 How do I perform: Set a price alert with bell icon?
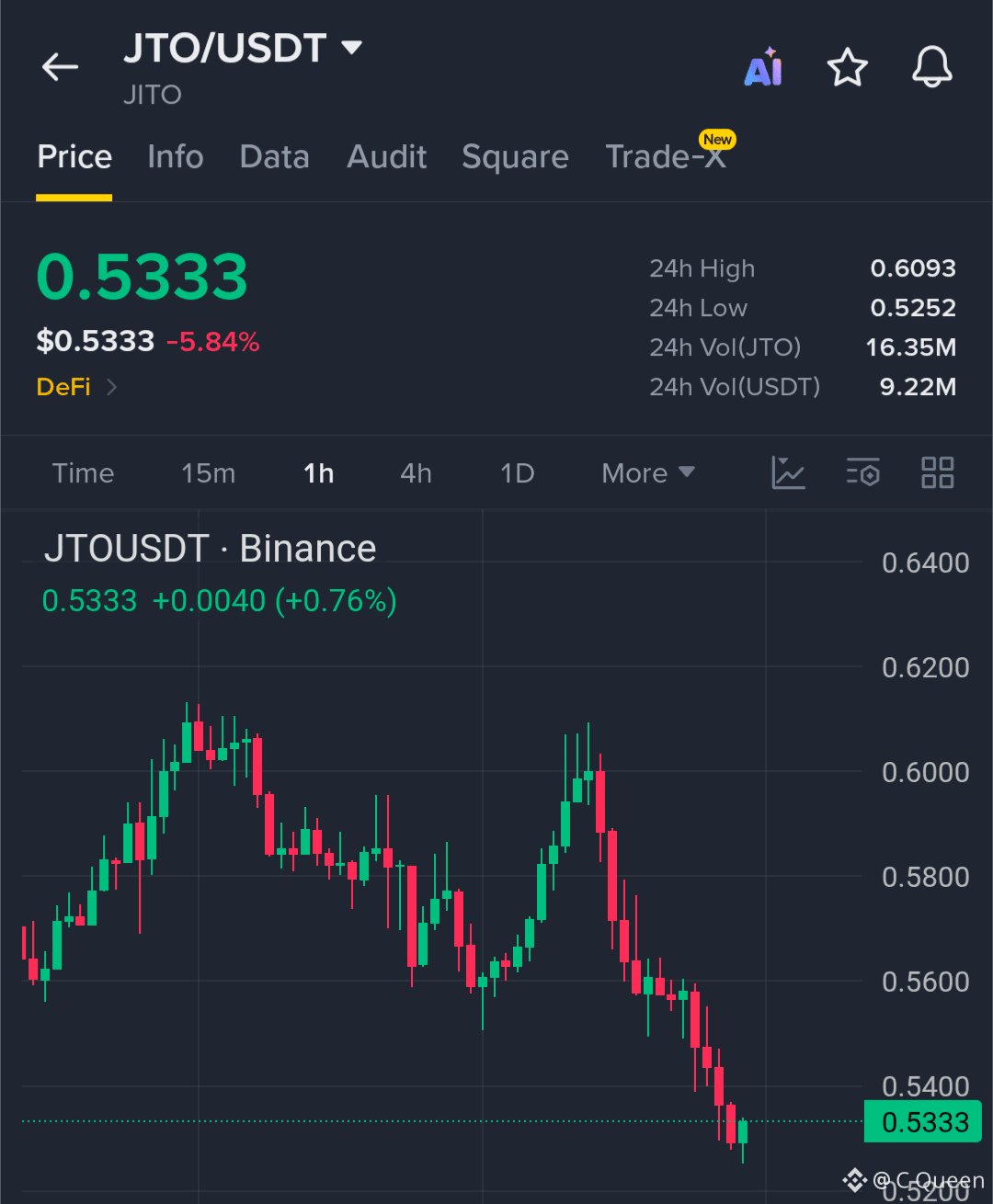[x=931, y=67]
